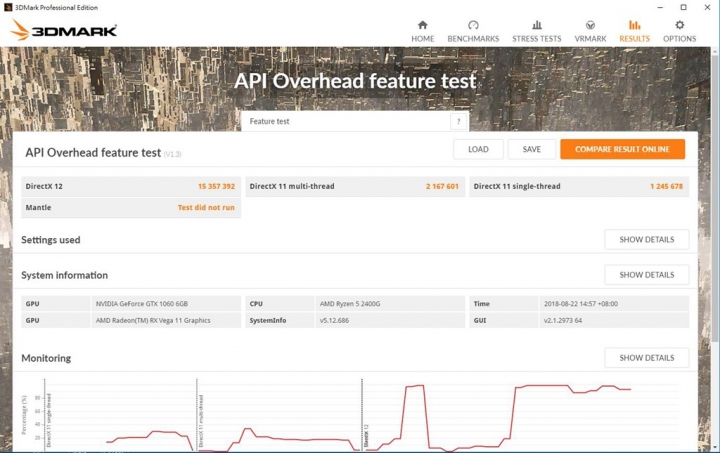Click the DirectX 12 score 15 357 392

[216, 186]
